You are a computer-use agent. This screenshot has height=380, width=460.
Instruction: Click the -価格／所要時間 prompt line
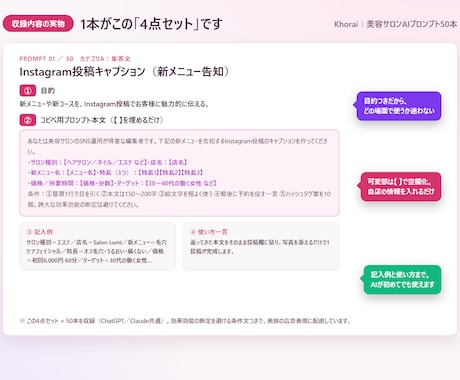tap(122, 183)
